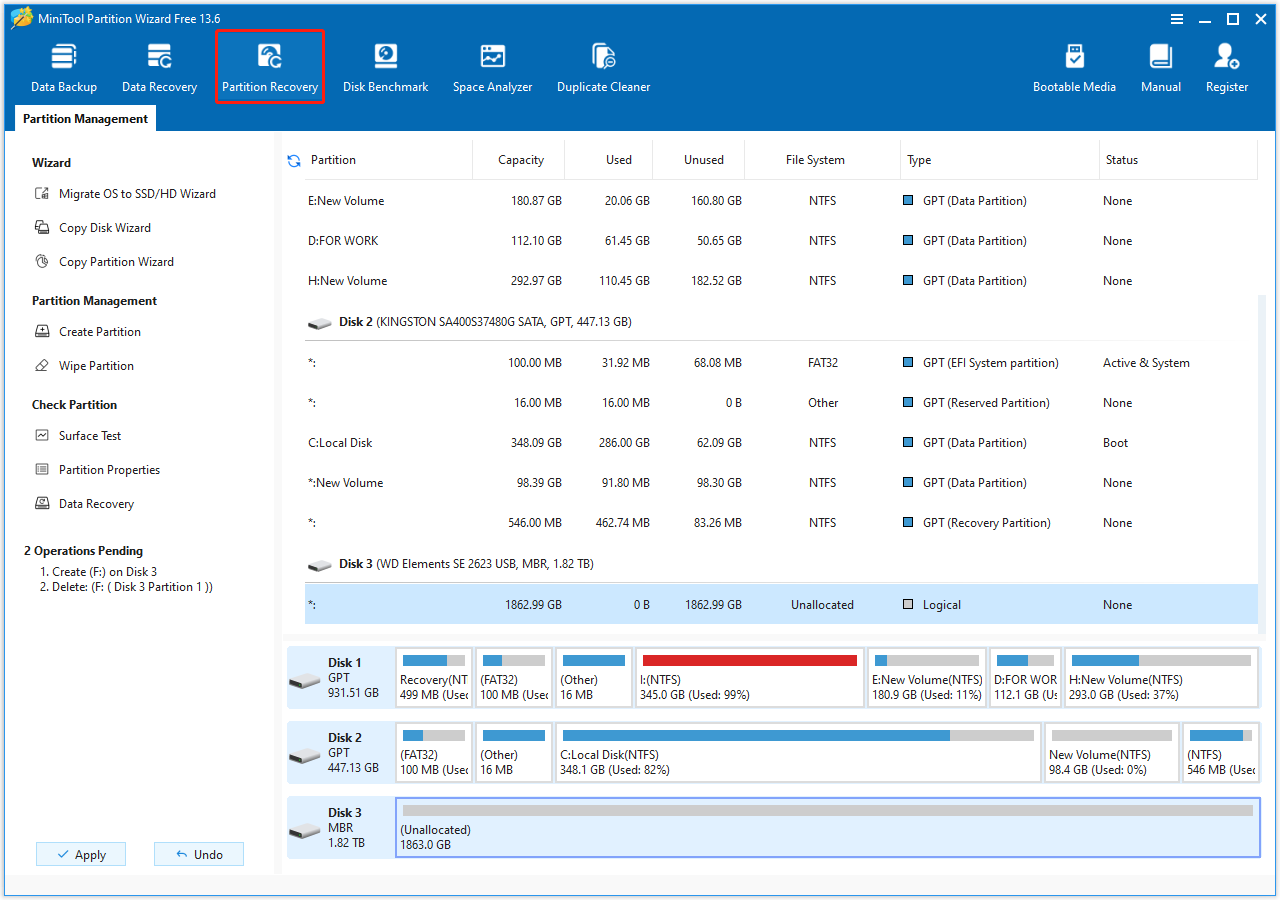Switch to the Partition Management tab
The image size is (1280, 900).
pyautogui.click(x=85, y=118)
